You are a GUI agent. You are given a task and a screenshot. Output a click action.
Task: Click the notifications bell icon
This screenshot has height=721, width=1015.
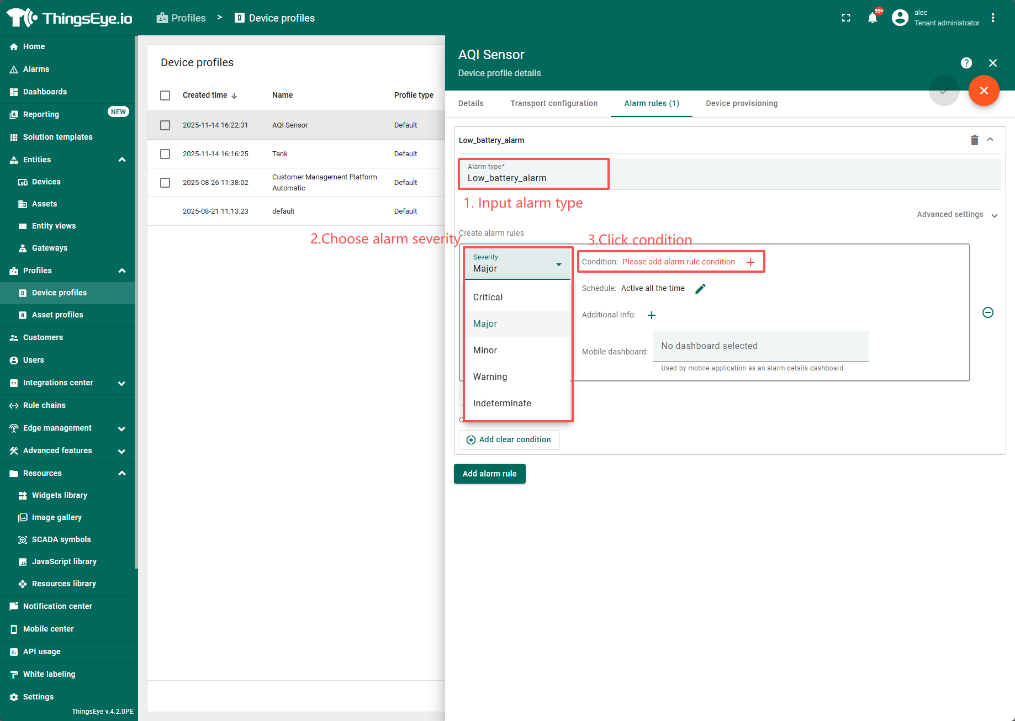872,18
